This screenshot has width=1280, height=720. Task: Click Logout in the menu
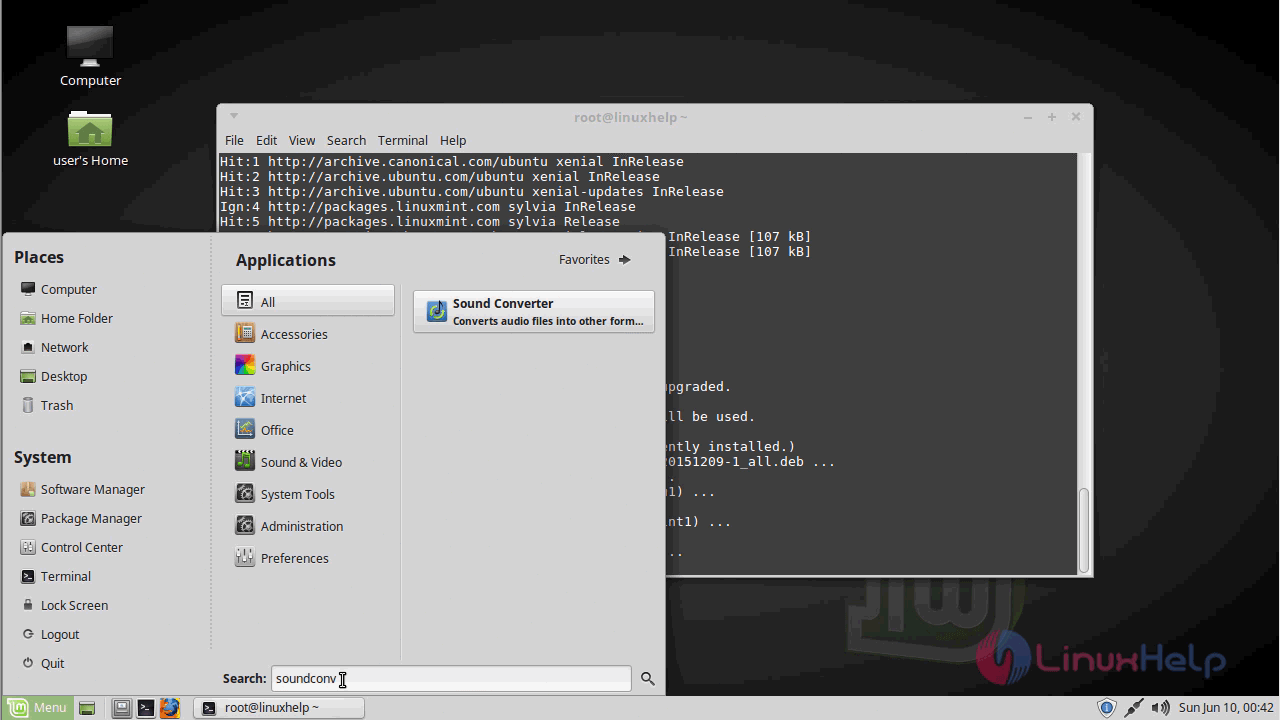[60, 634]
